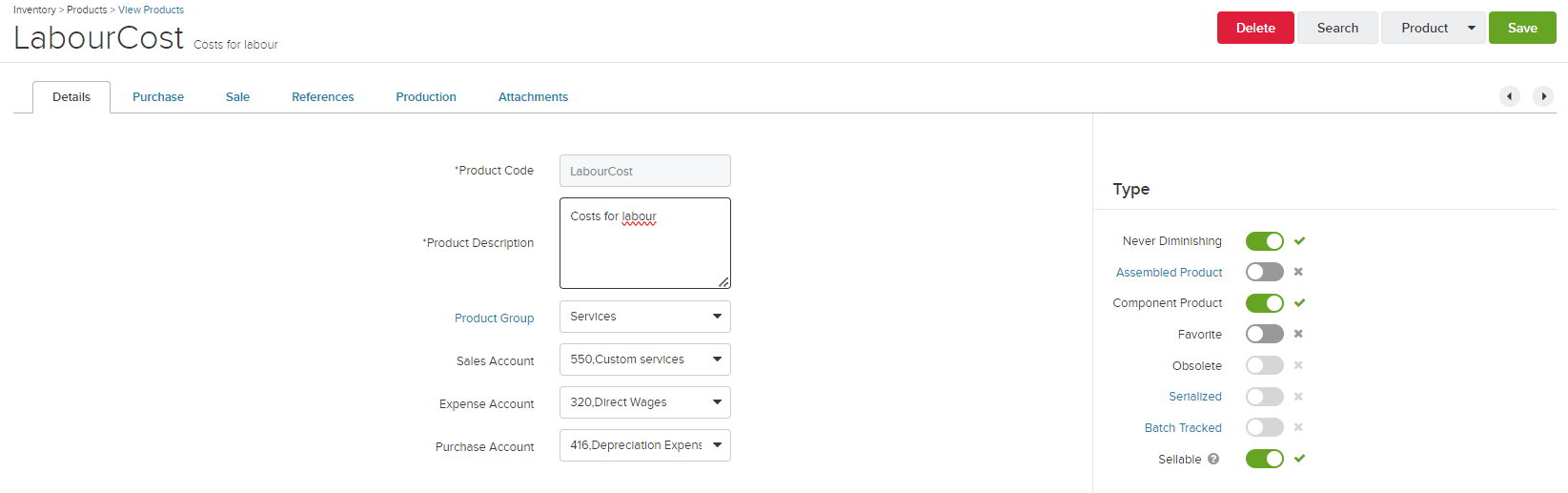This screenshot has height=493, width=1568.
Task: Open the Production tab
Action: [426, 97]
